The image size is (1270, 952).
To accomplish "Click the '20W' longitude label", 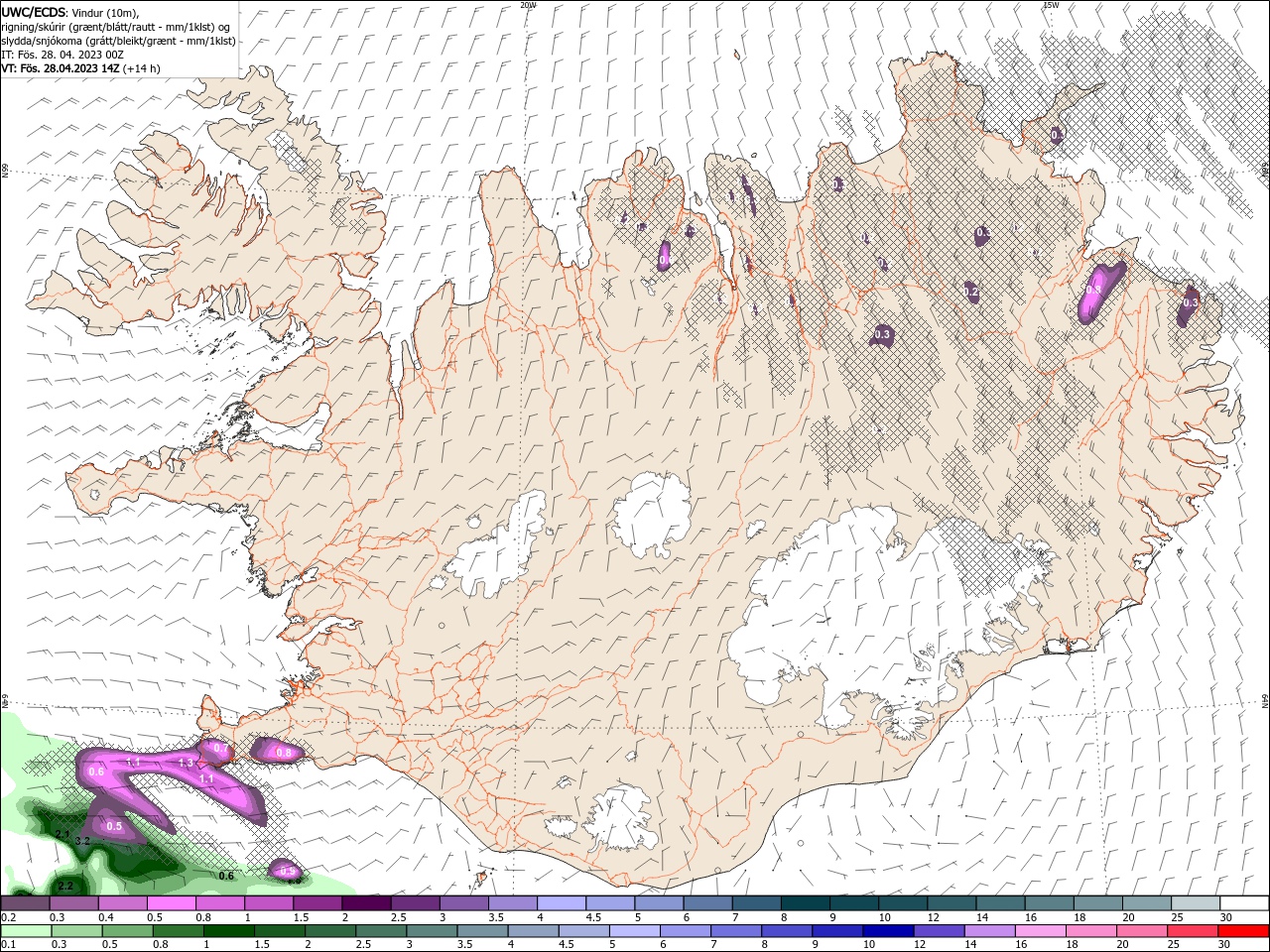I will [528, 5].
